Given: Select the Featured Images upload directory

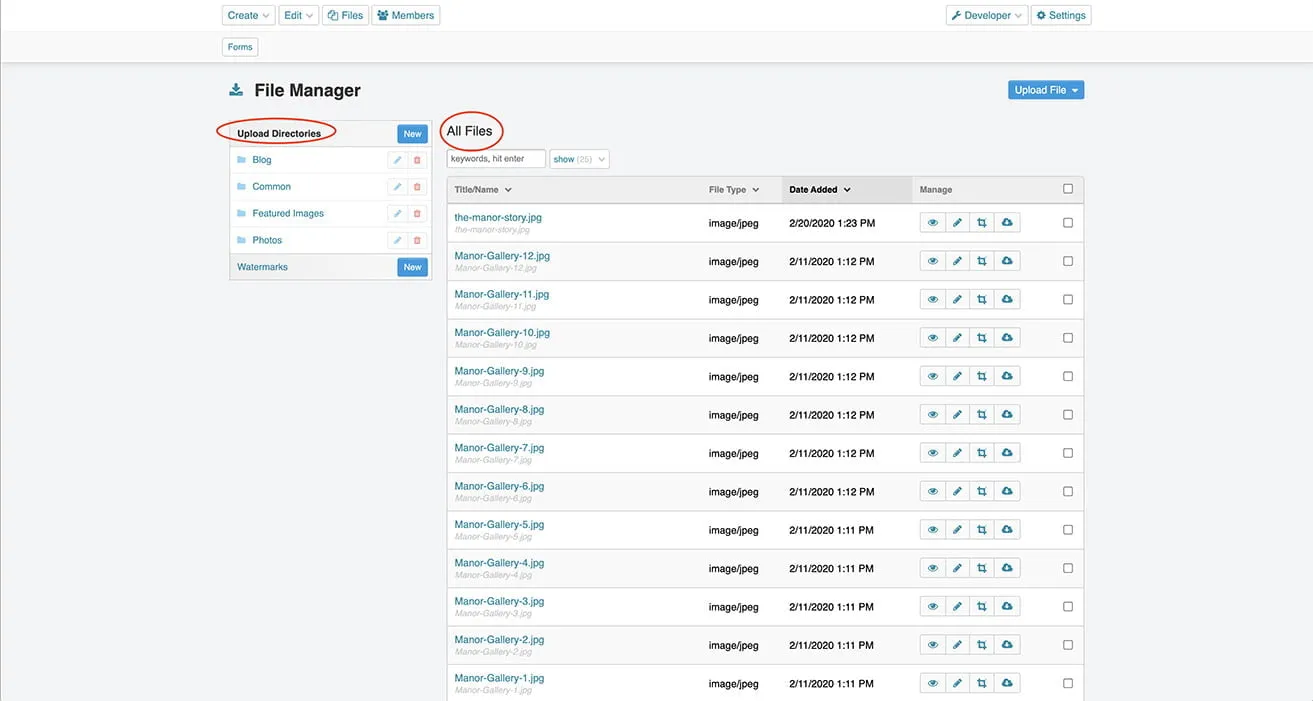Looking at the screenshot, I should (288, 214).
